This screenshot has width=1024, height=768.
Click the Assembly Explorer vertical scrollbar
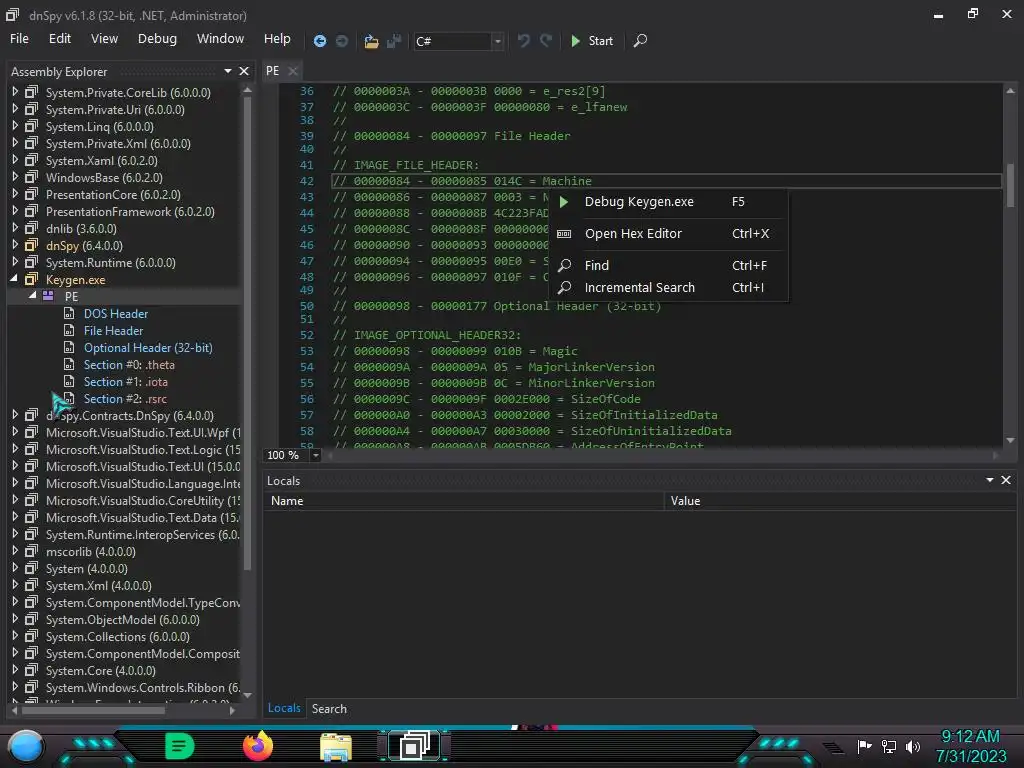(248, 333)
